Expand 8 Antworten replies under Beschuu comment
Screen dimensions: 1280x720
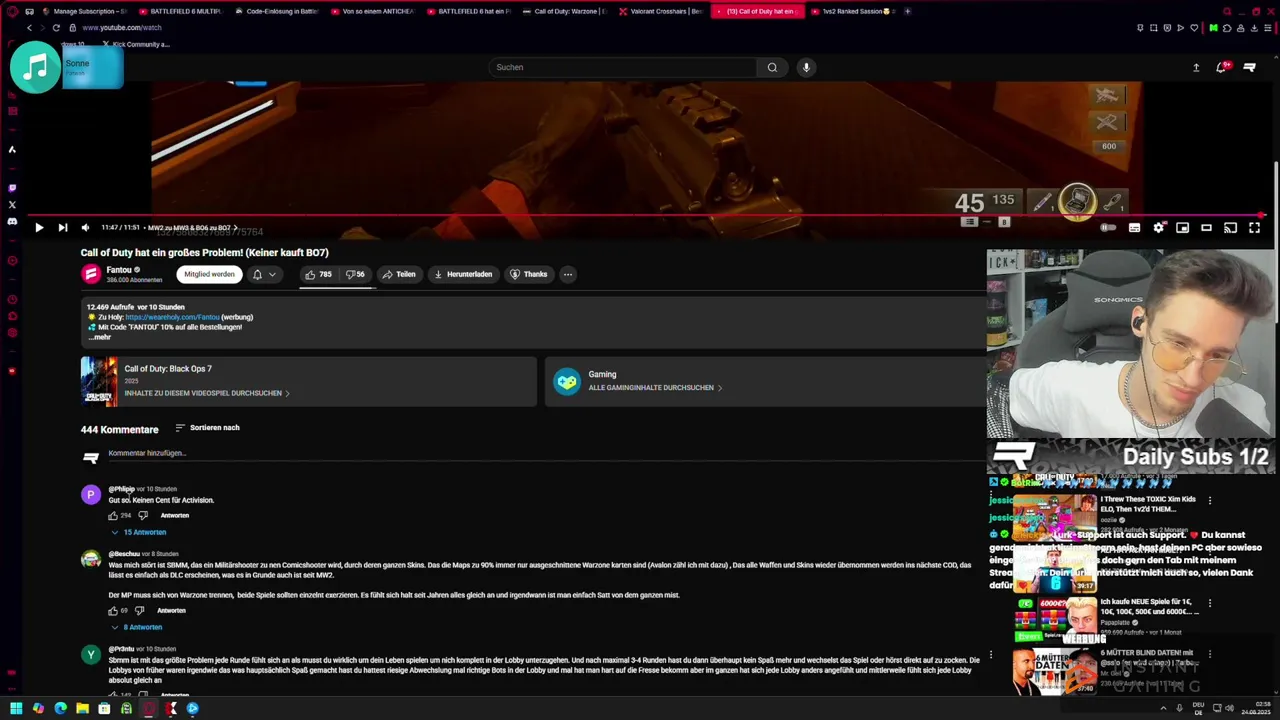tap(136, 627)
